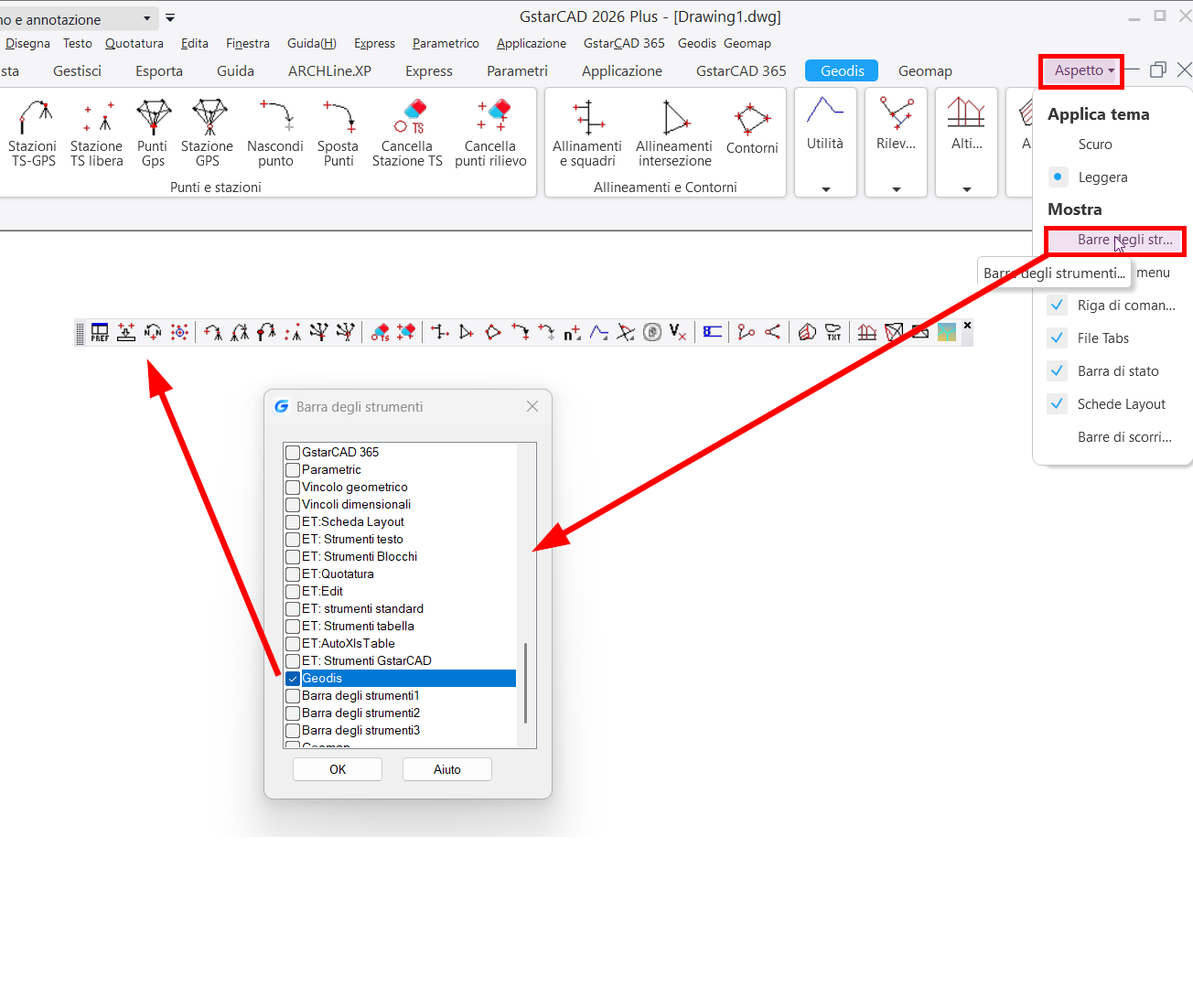Enable the GstarCAD 365 checkbox
1193x1008 pixels.
click(293, 453)
